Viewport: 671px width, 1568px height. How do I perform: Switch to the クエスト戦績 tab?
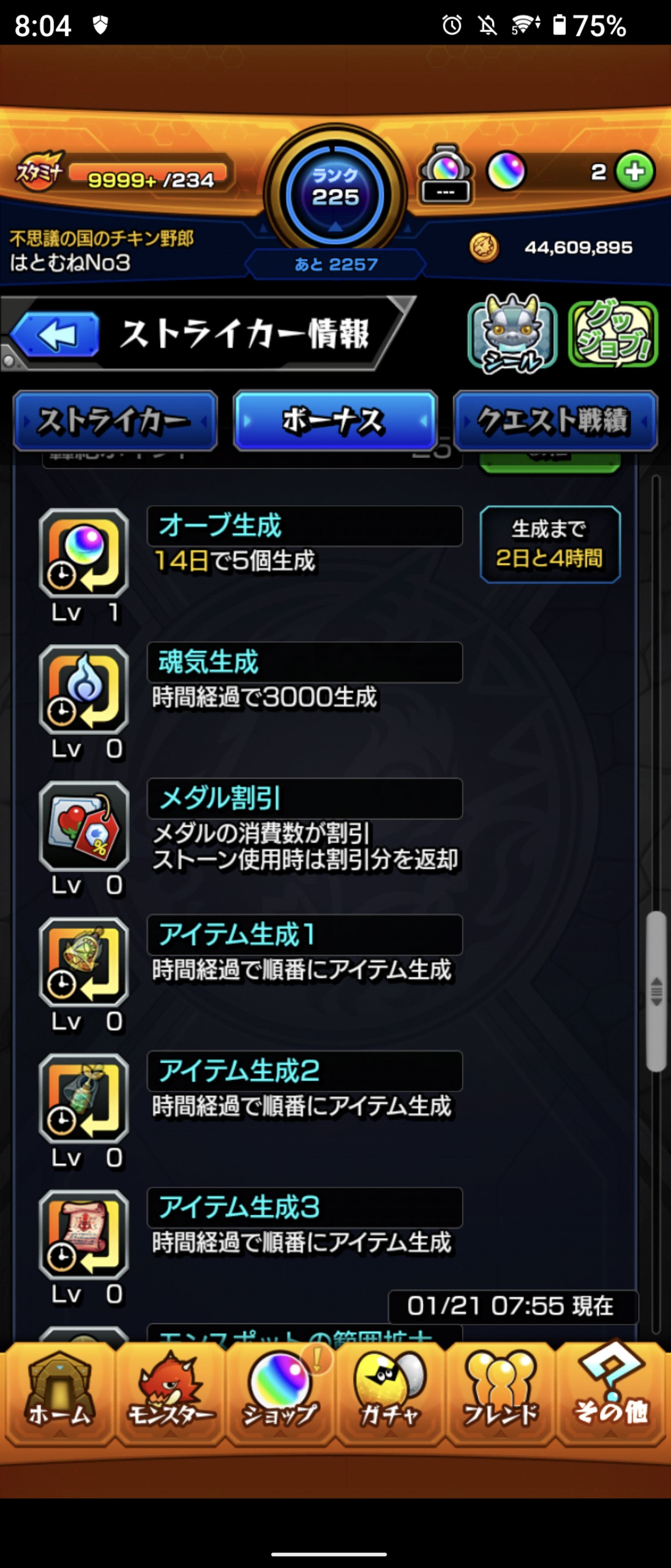point(555,421)
